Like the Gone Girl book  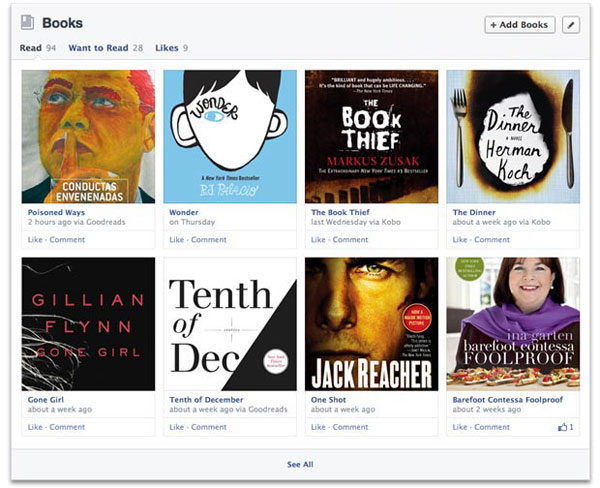(x=35, y=427)
